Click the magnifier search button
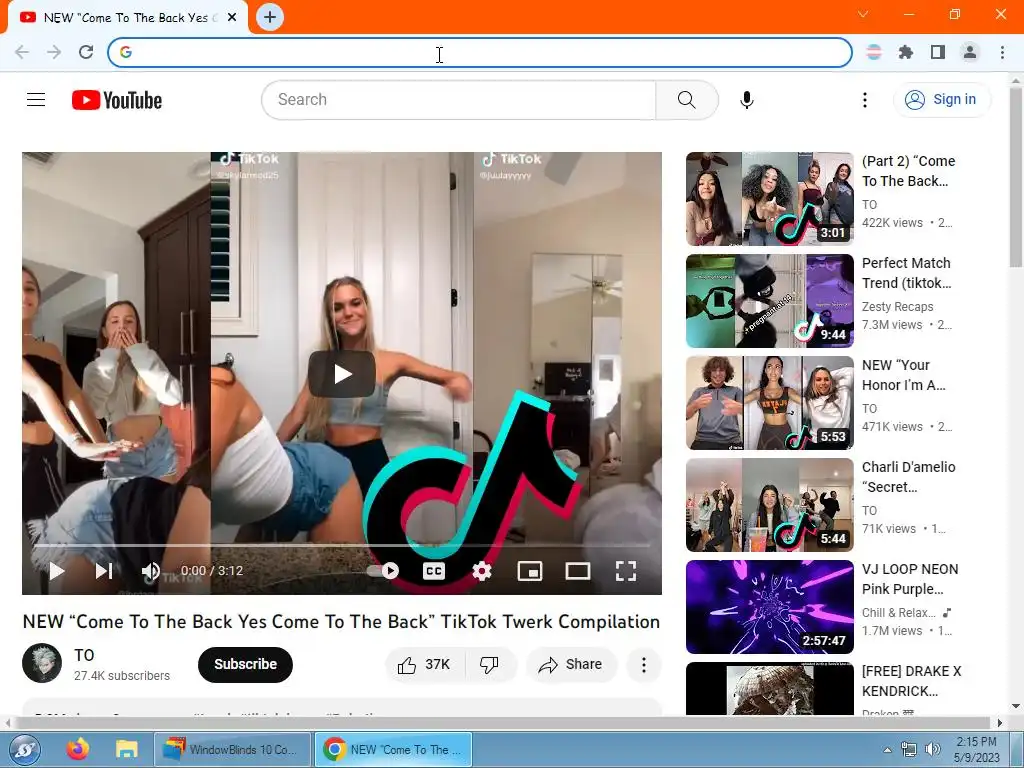 coord(686,100)
